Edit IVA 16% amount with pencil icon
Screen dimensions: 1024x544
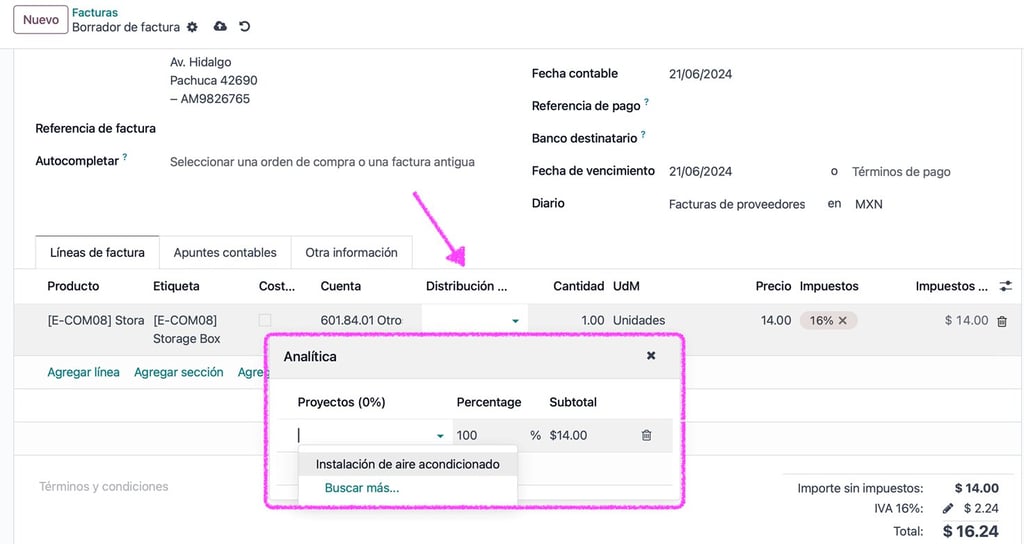click(948, 508)
